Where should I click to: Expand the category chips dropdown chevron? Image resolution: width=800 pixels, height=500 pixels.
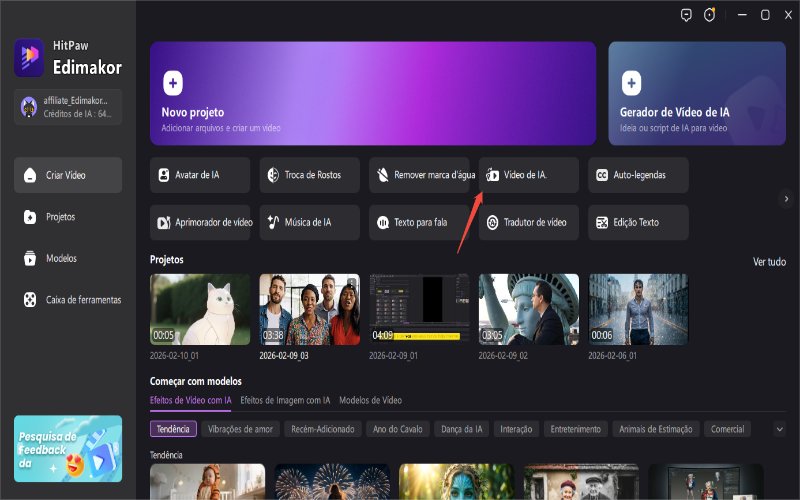[780, 429]
